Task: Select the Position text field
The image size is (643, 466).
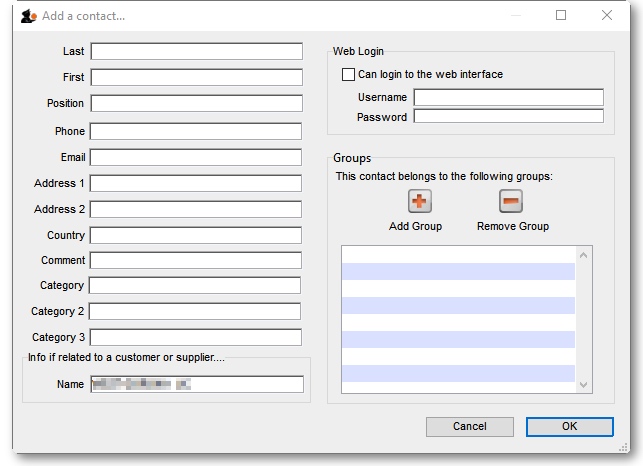Action: click(196, 103)
